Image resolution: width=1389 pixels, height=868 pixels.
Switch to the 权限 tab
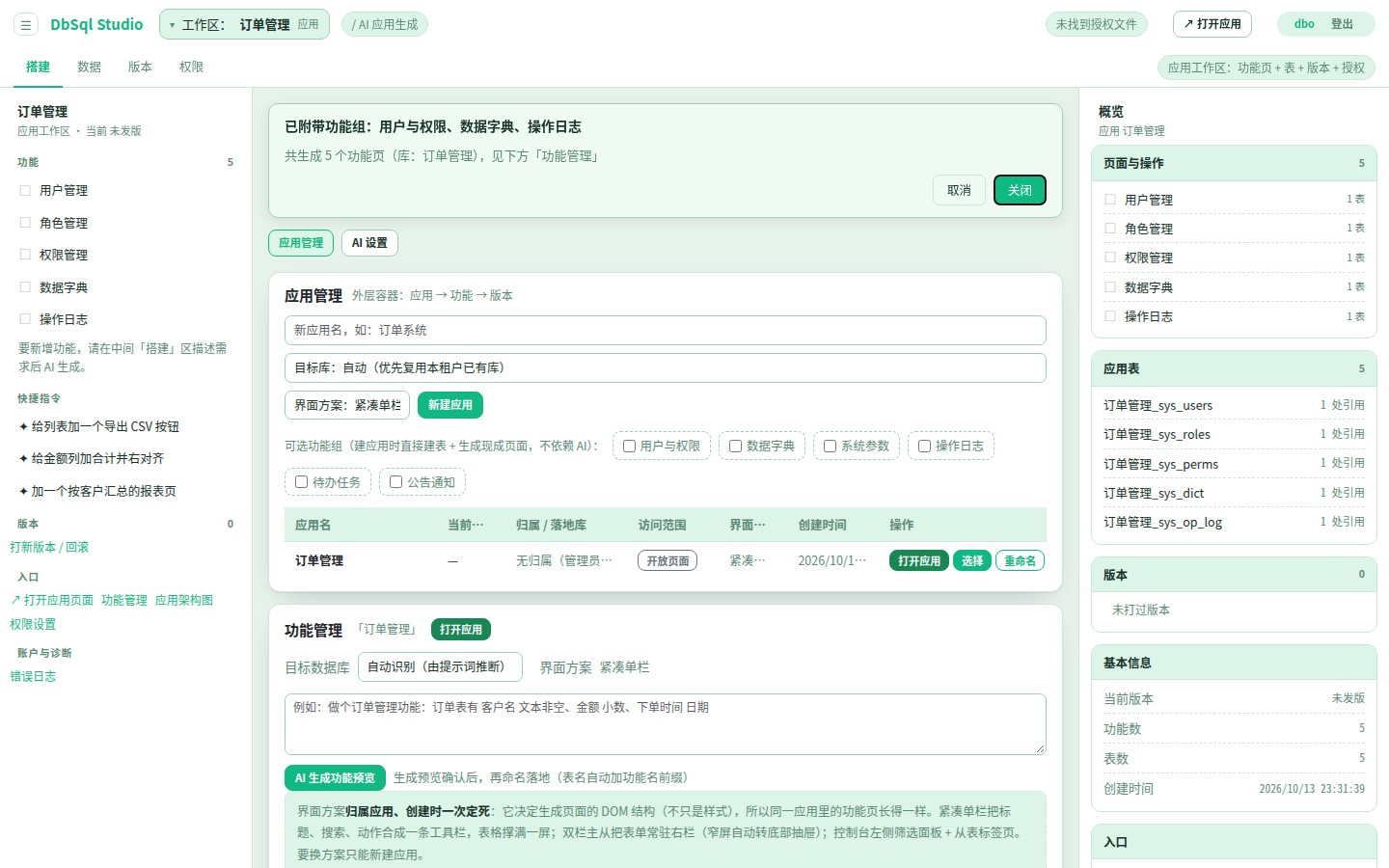point(192,67)
